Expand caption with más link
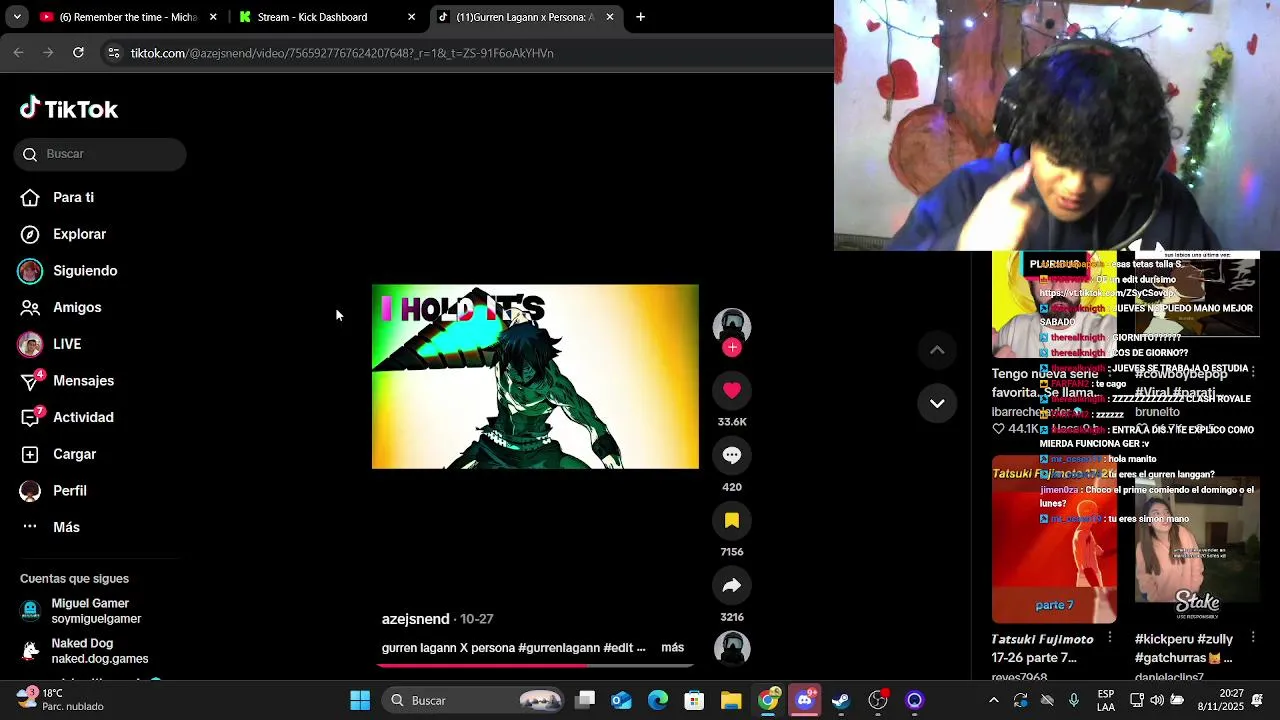 point(673,648)
